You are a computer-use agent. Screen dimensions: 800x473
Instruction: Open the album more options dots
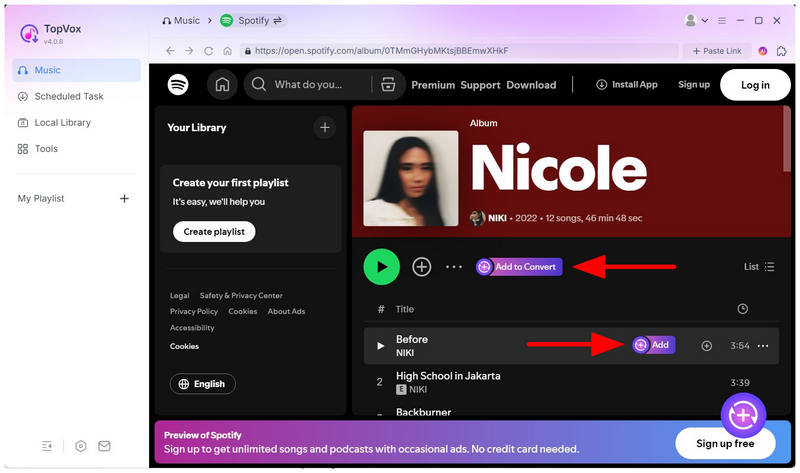pos(454,266)
